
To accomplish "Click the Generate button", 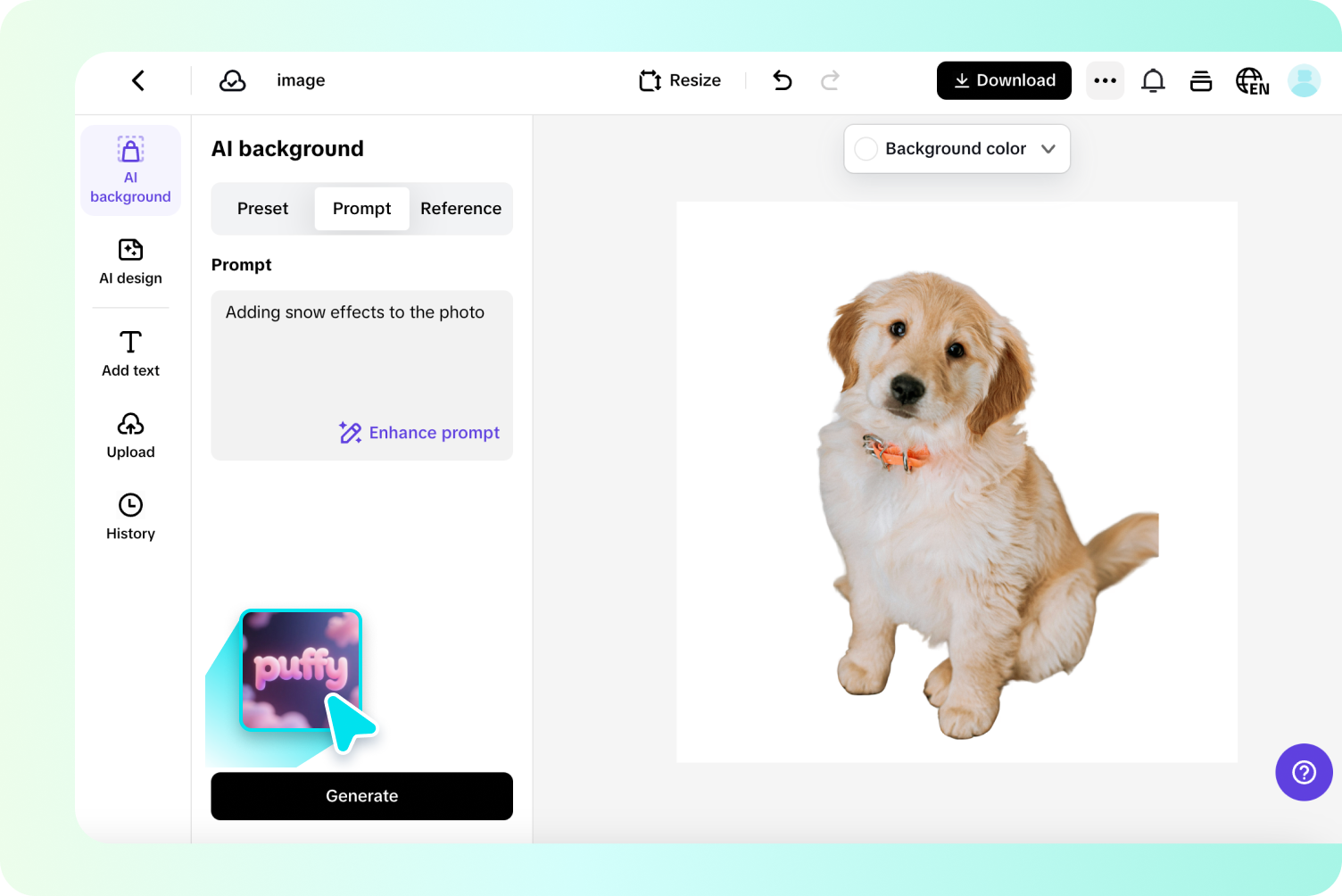I will [361, 796].
